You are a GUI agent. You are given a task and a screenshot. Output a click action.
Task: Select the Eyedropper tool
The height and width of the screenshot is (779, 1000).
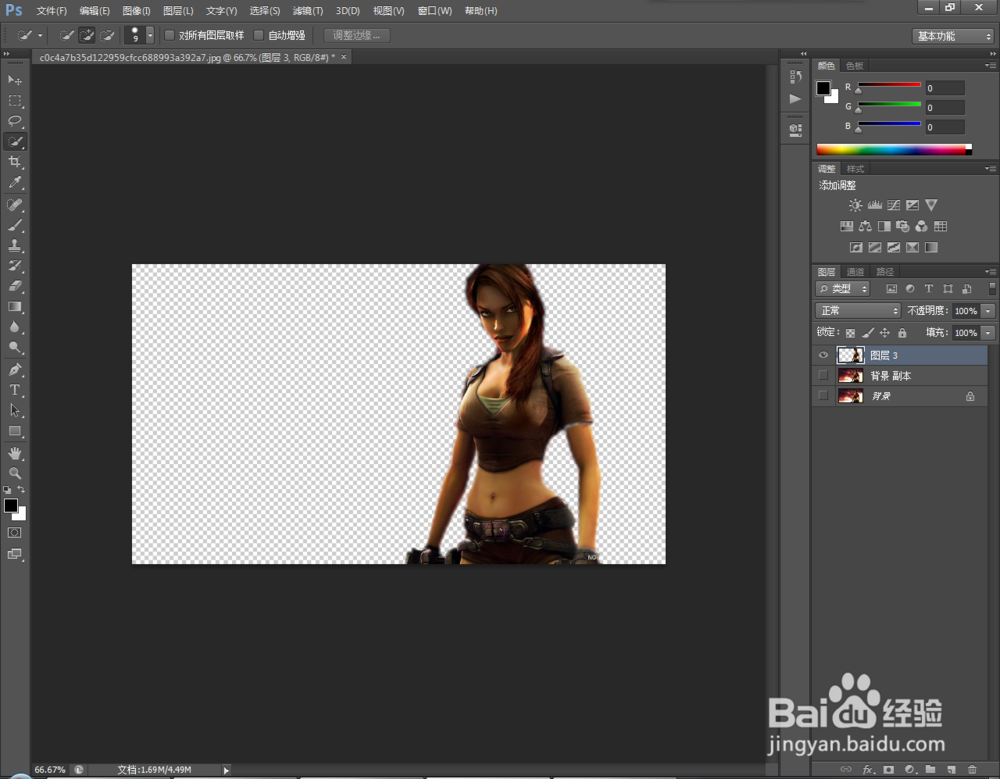(x=15, y=182)
